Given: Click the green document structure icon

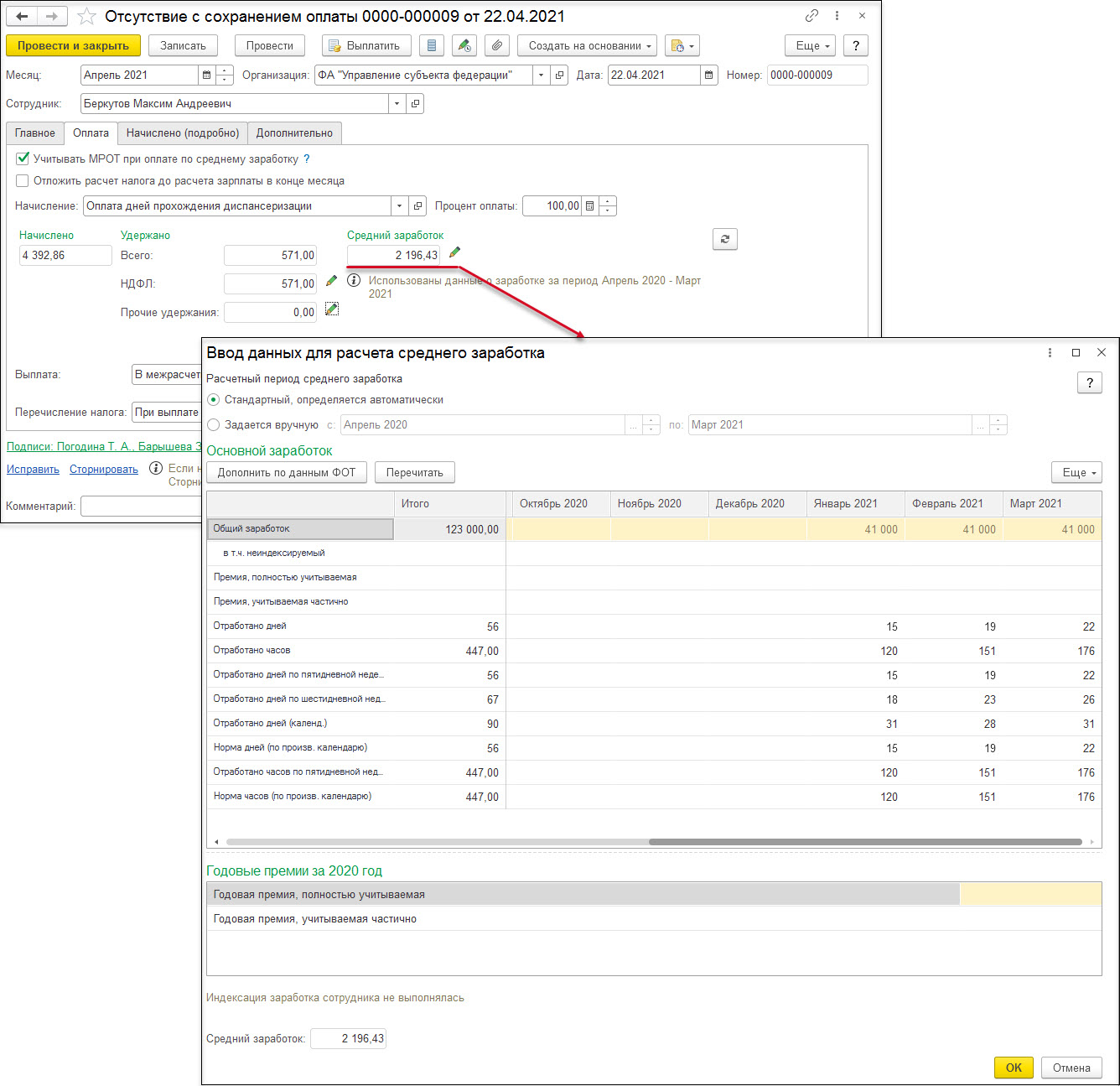Looking at the screenshot, I should (464, 45).
